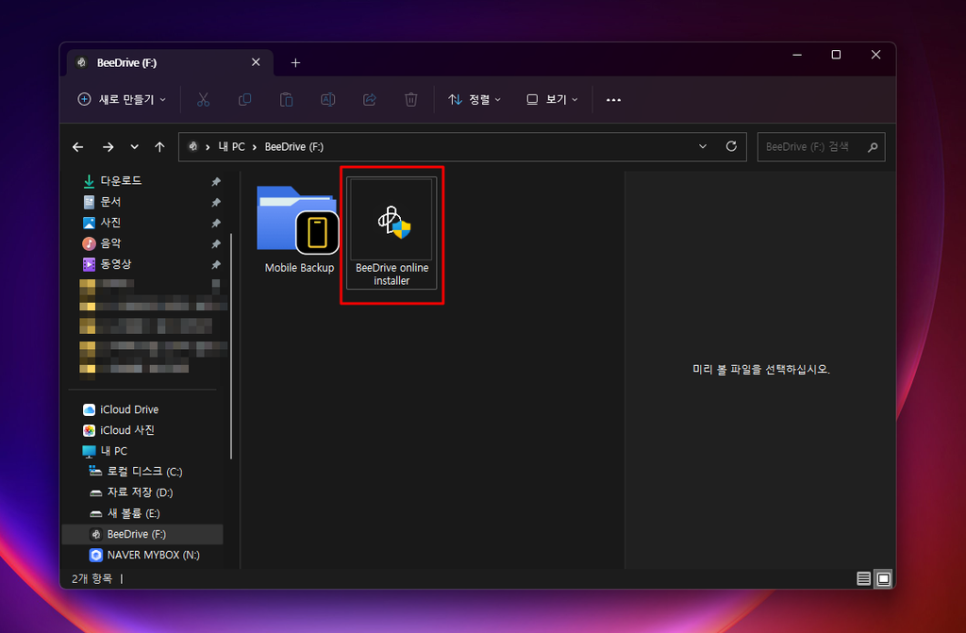This screenshot has width=966, height=633.
Task: Open the 새로 만들기 dropdown
Action: pos(122,99)
